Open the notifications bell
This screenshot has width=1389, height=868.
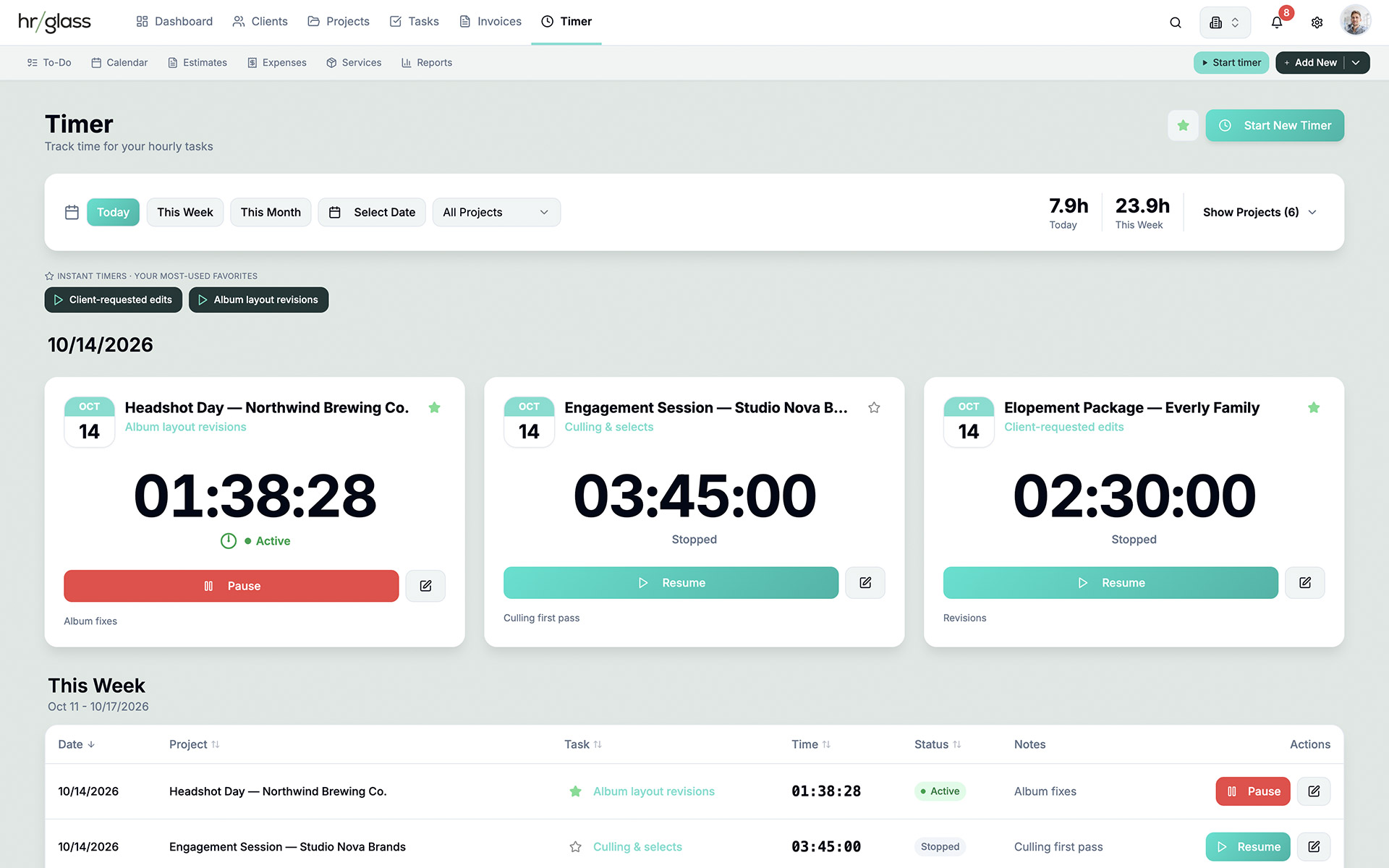[x=1277, y=22]
